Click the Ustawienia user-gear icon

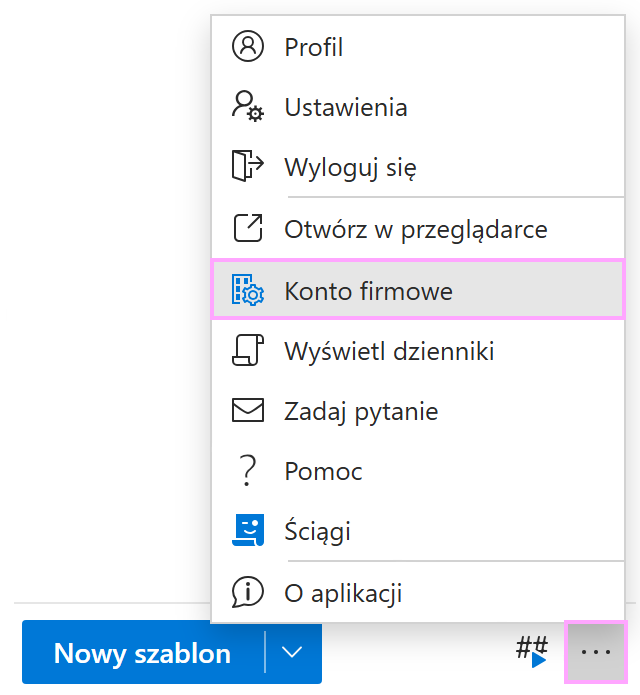[x=248, y=106]
